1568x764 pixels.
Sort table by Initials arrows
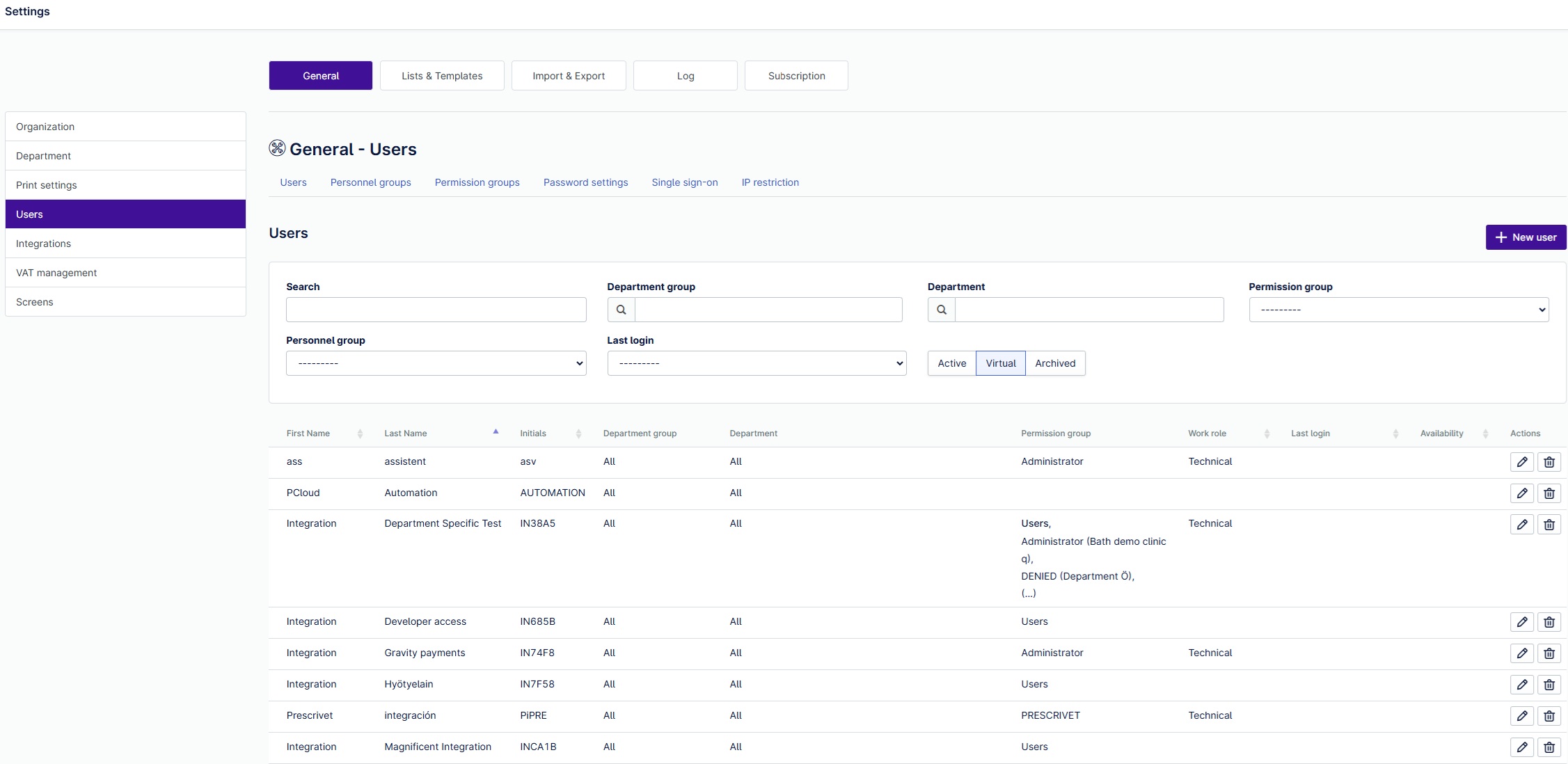click(578, 433)
